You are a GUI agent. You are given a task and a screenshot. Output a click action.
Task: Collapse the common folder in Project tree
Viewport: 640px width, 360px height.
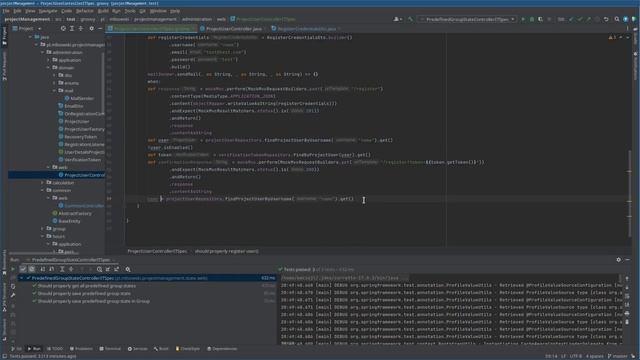(42, 190)
